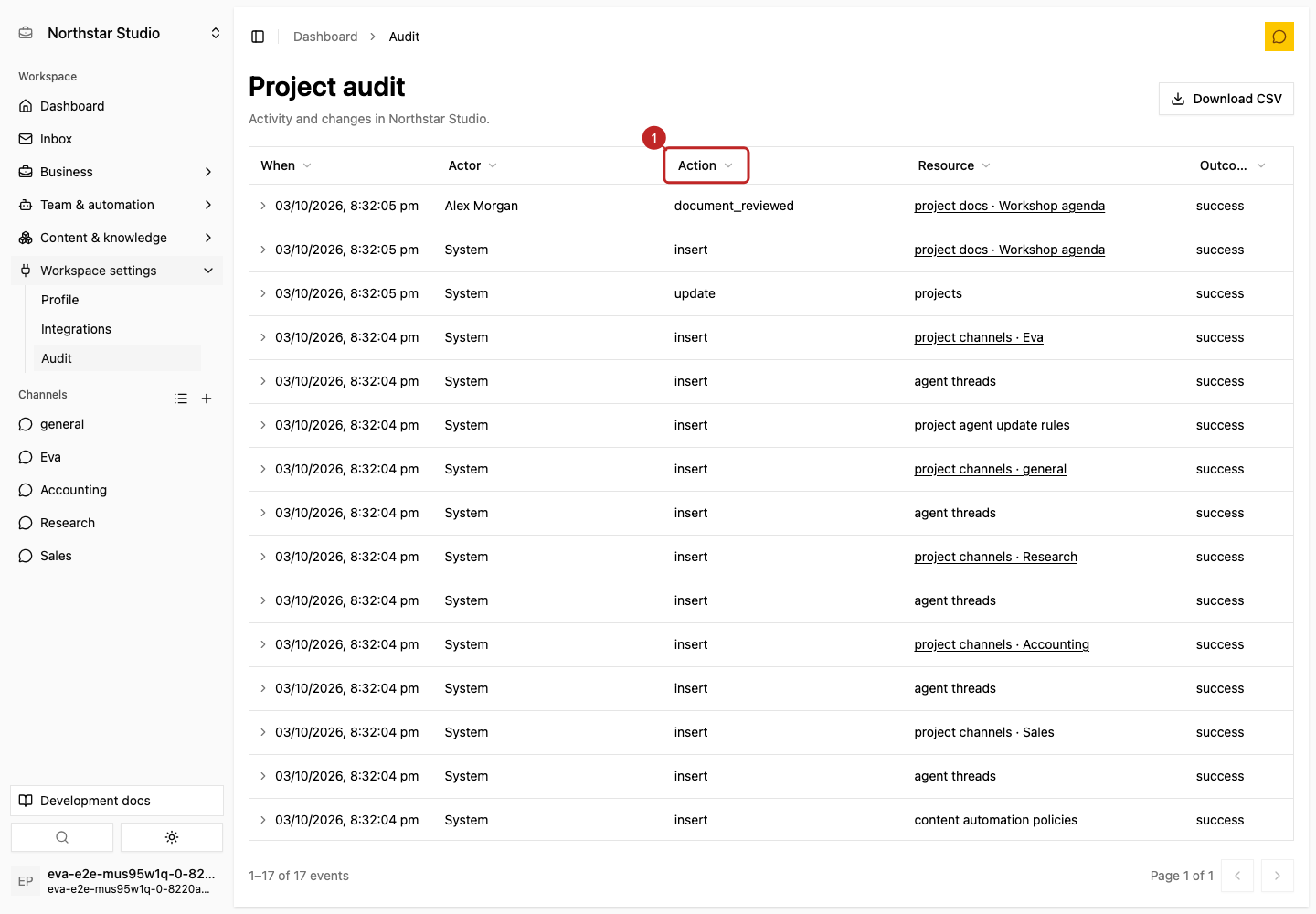Open the Outcome column header menu
The height and width of the screenshot is (914, 1316).
click(1232, 165)
